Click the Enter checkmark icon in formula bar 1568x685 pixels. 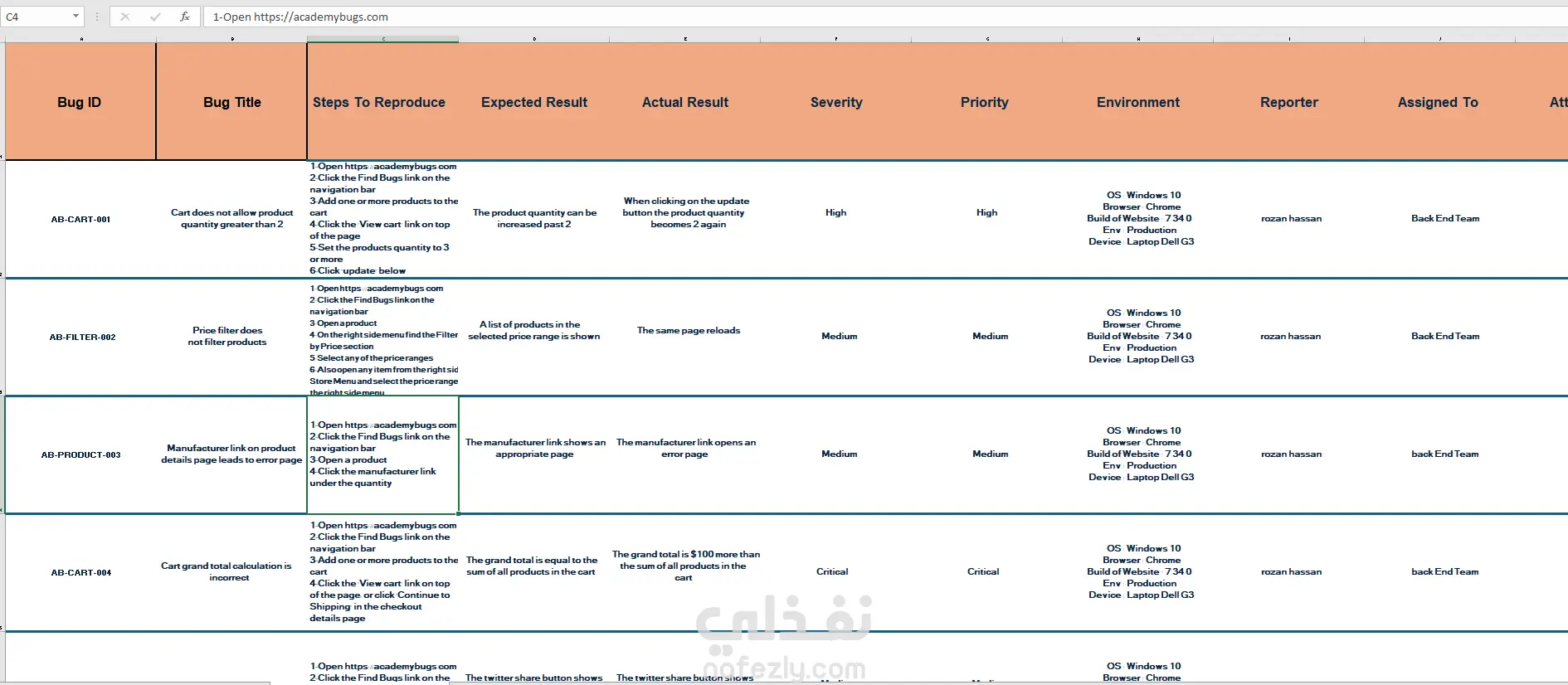tap(155, 17)
